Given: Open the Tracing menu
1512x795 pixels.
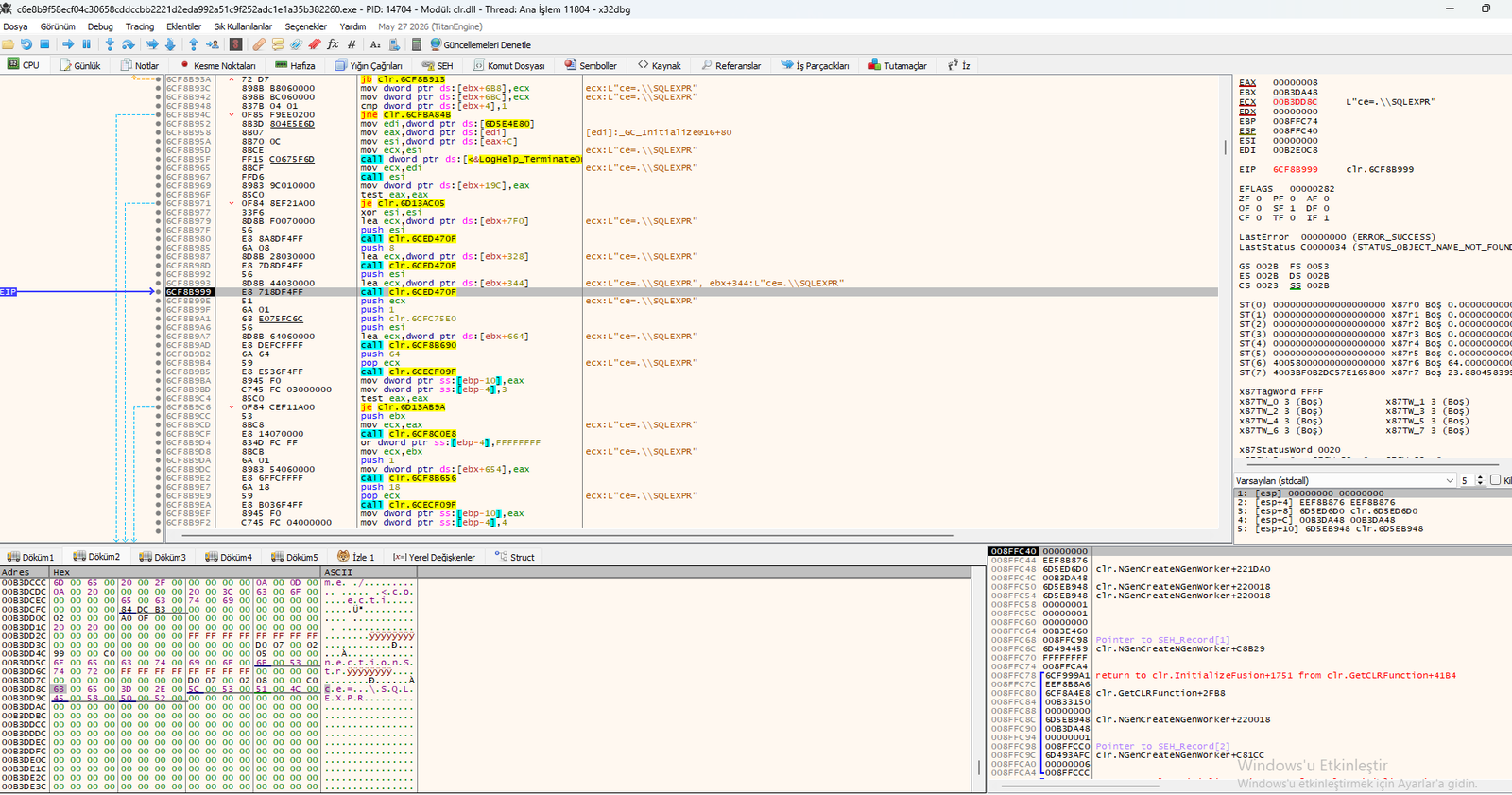Looking at the screenshot, I should coord(140,26).
